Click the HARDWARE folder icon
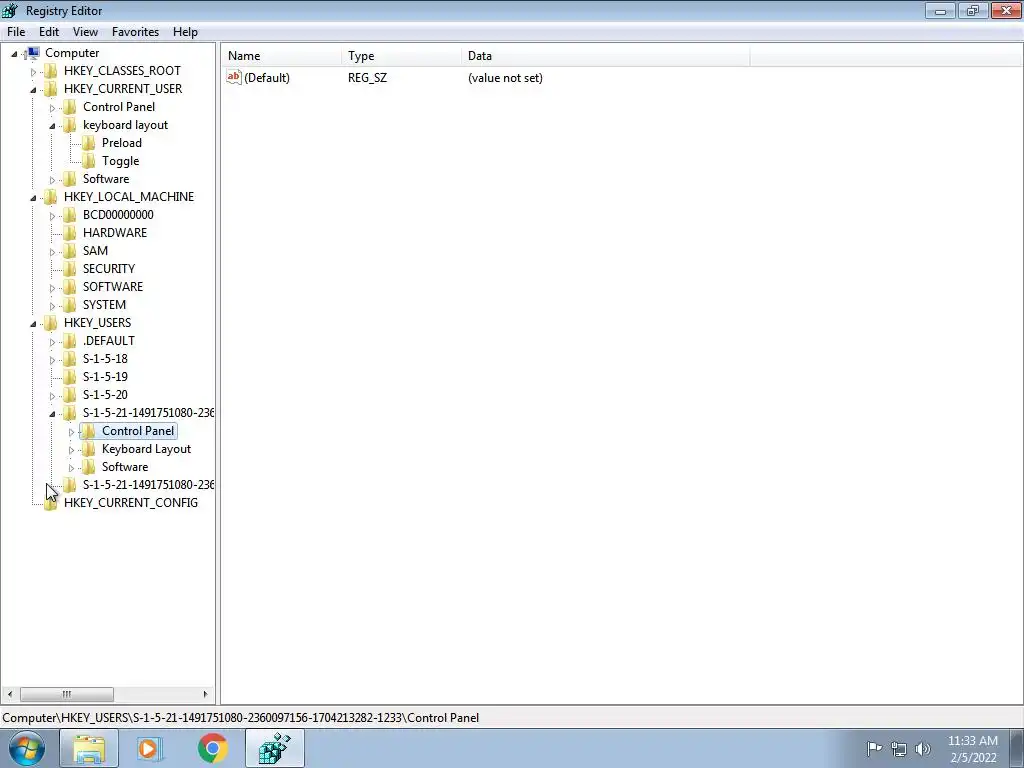The width and height of the screenshot is (1024, 768). click(69, 232)
